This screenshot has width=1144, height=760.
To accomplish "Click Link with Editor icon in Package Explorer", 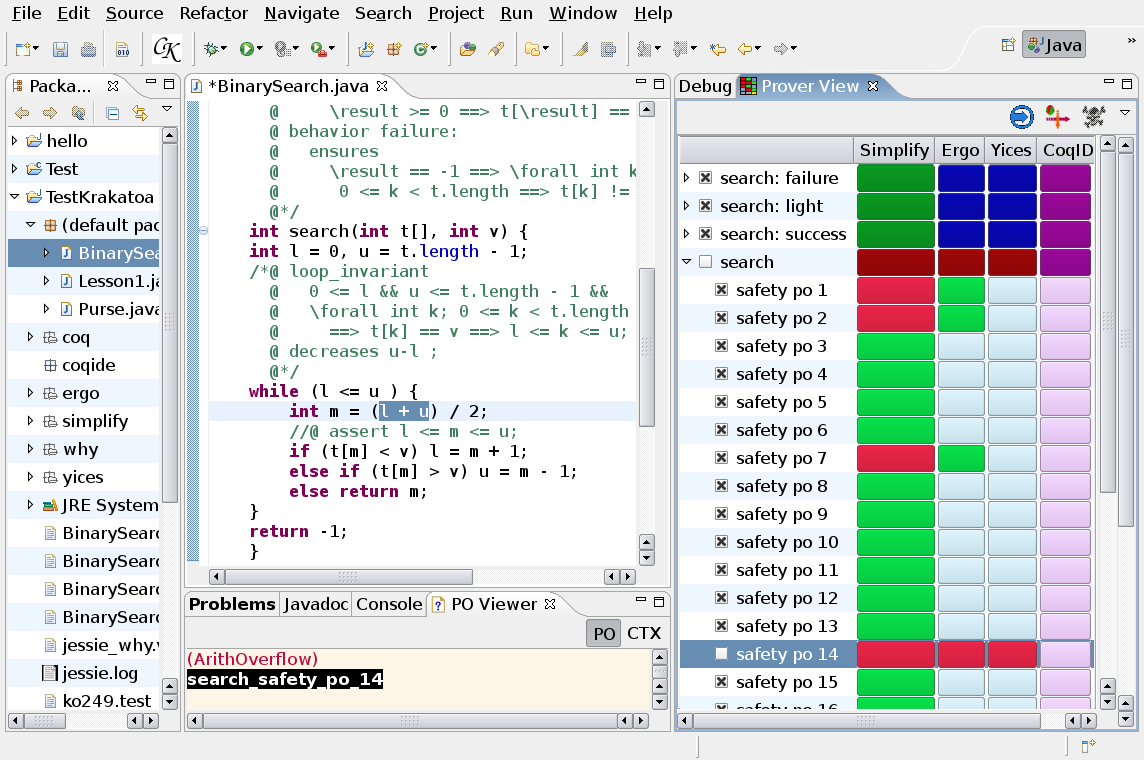I will (x=139, y=113).
